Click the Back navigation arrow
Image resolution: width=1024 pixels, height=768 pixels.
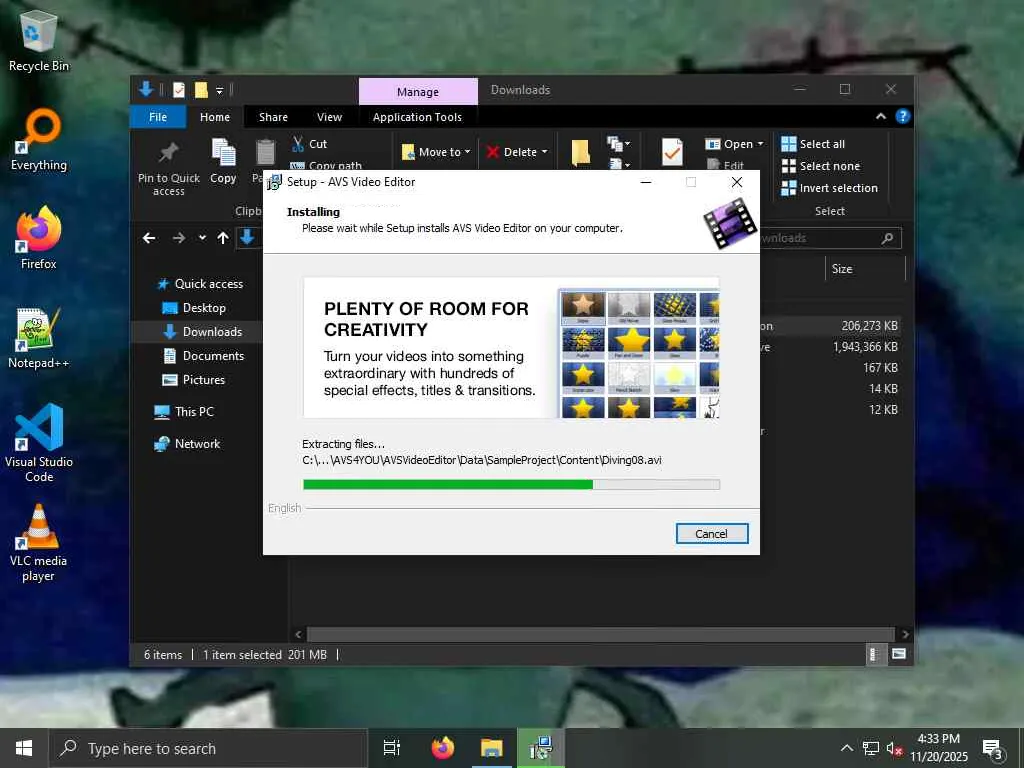(x=150, y=238)
